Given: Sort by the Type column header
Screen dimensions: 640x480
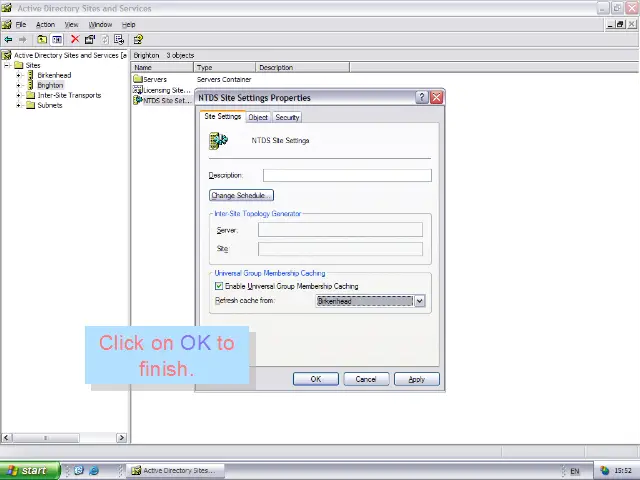Looking at the screenshot, I should click(224, 67).
